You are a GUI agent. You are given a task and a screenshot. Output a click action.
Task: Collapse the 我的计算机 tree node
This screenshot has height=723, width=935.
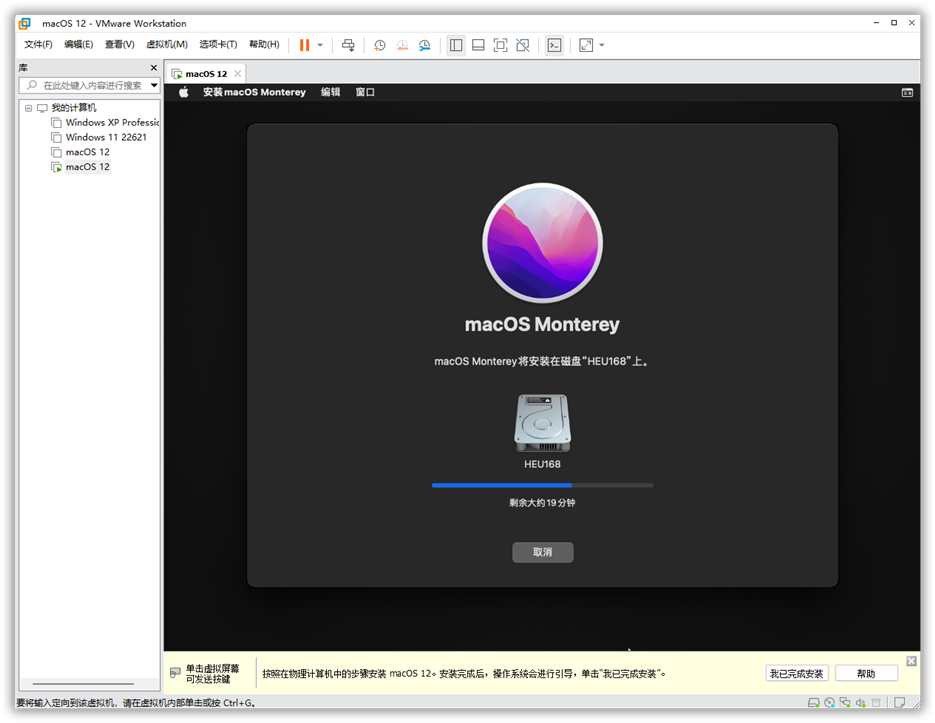click(x=29, y=108)
